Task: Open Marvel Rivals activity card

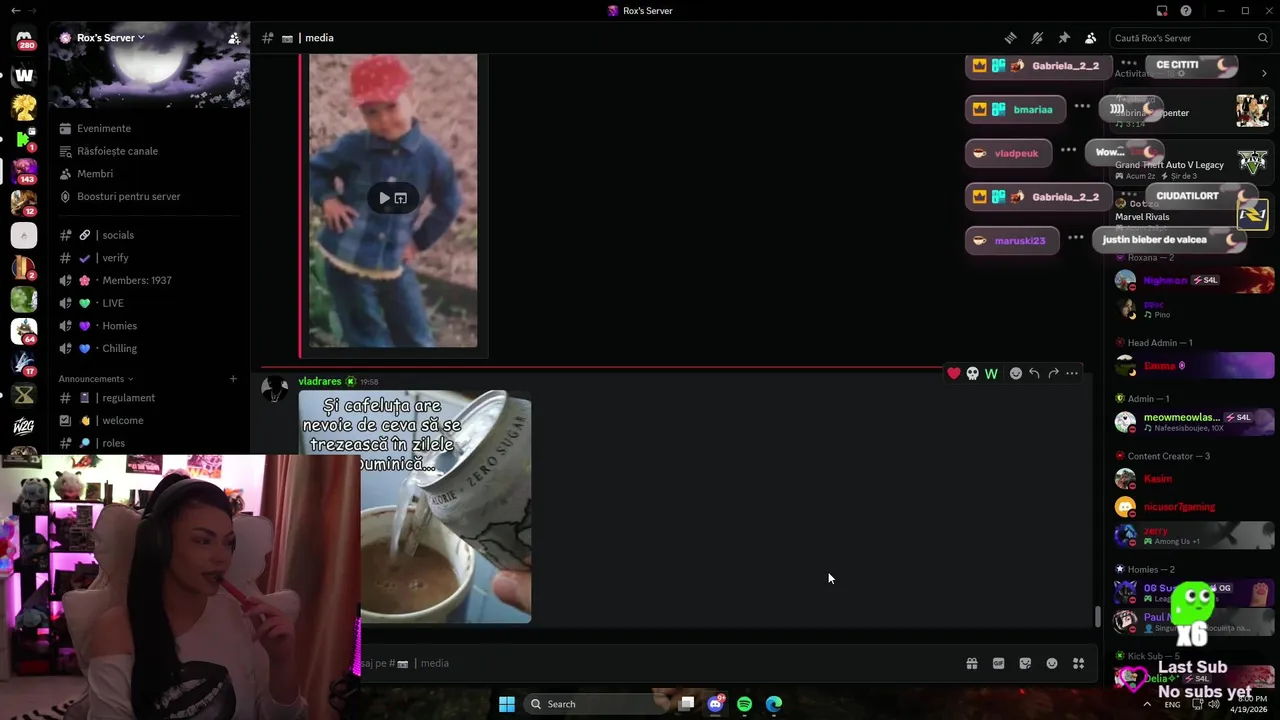Action: pos(1192,212)
